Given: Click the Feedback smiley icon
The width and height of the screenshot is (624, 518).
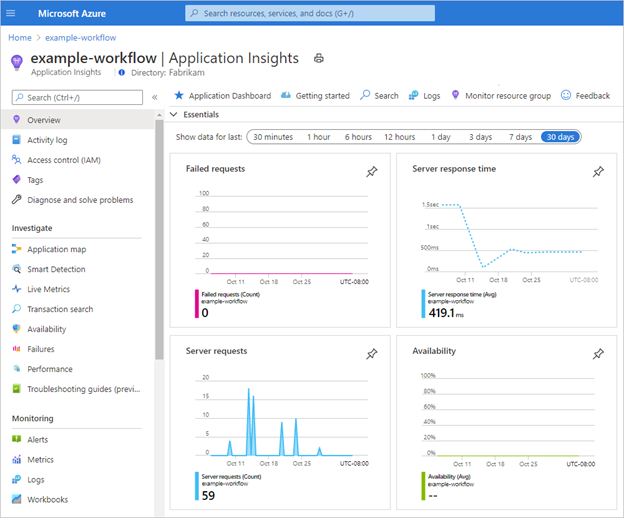Looking at the screenshot, I should [x=566, y=95].
